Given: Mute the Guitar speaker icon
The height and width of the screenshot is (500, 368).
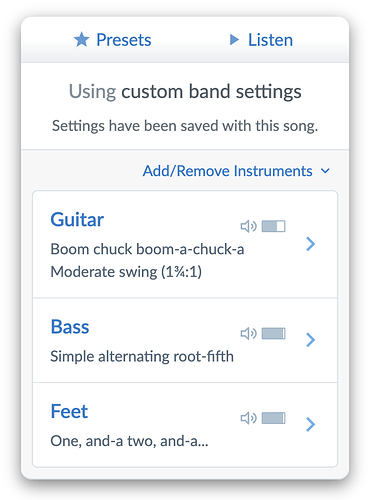Looking at the screenshot, I should coord(248,226).
